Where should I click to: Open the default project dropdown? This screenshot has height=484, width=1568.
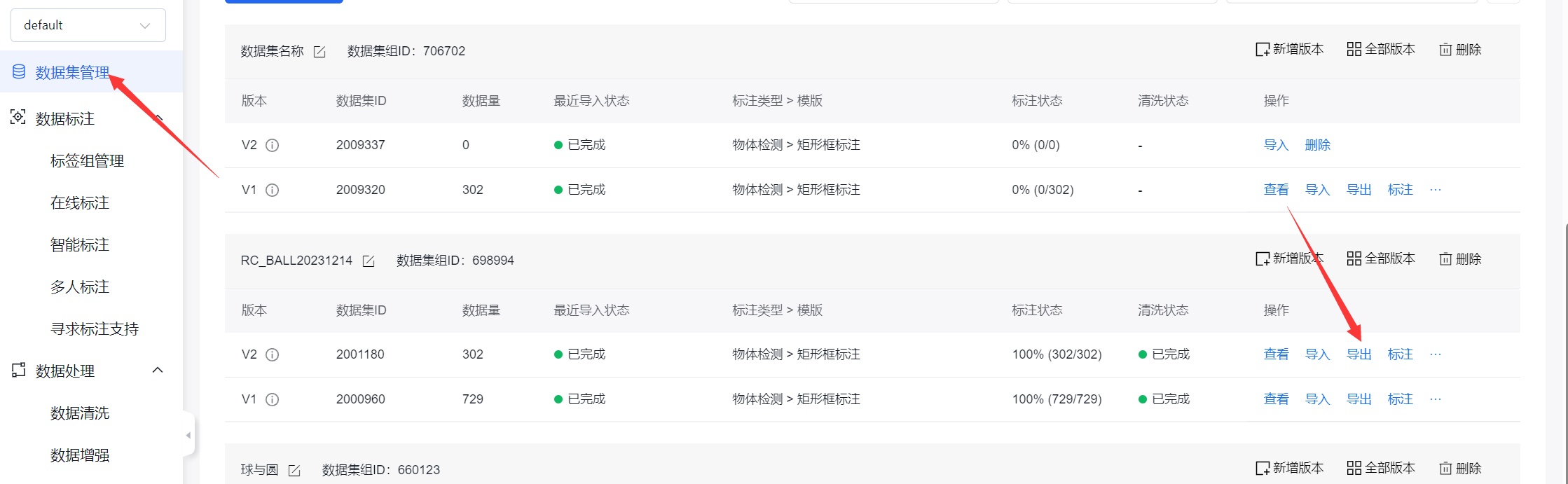[88, 25]
